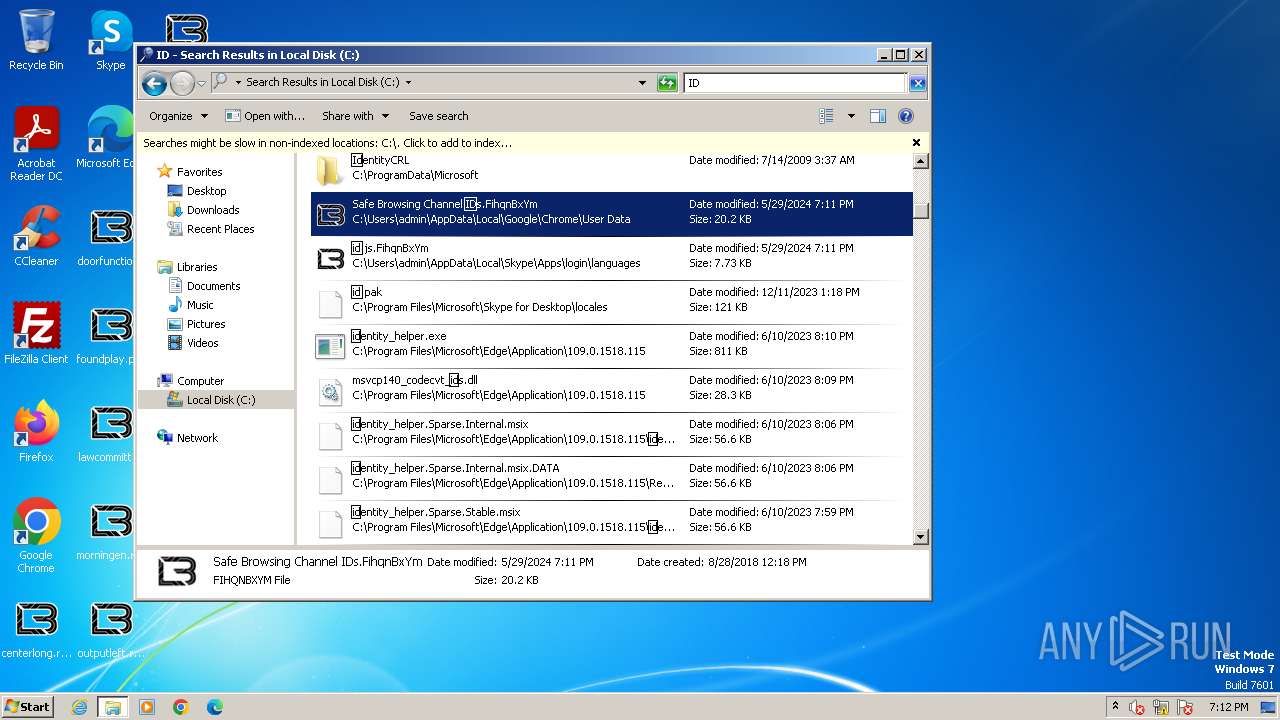Image resolution: width=1280 pixels, height=720 pixels.
Task: Select identity_helper.Sparse.Internal.msix result
Action: tap(611, 434)
